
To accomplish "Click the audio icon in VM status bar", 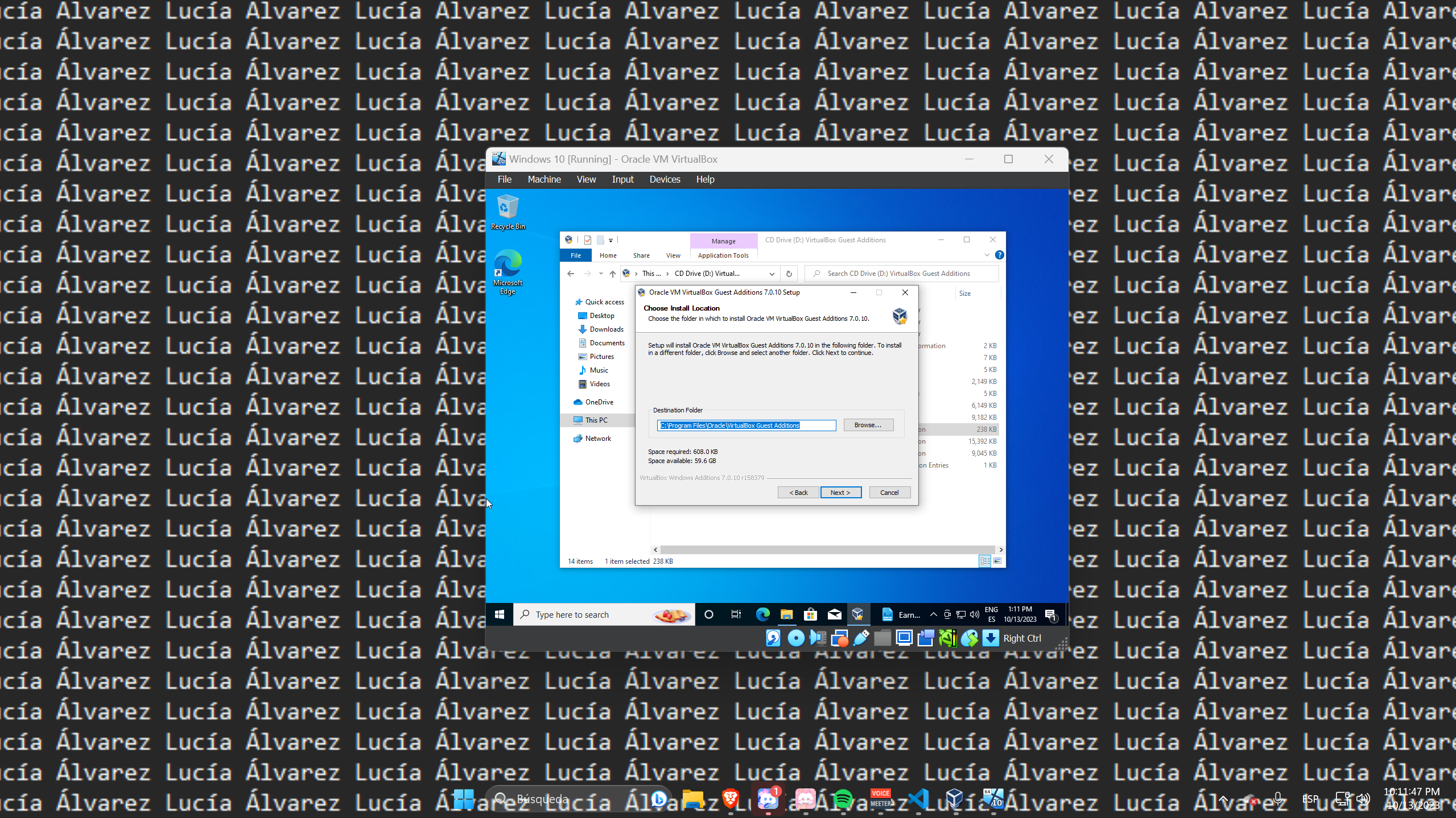I will (x=818, y=638).
